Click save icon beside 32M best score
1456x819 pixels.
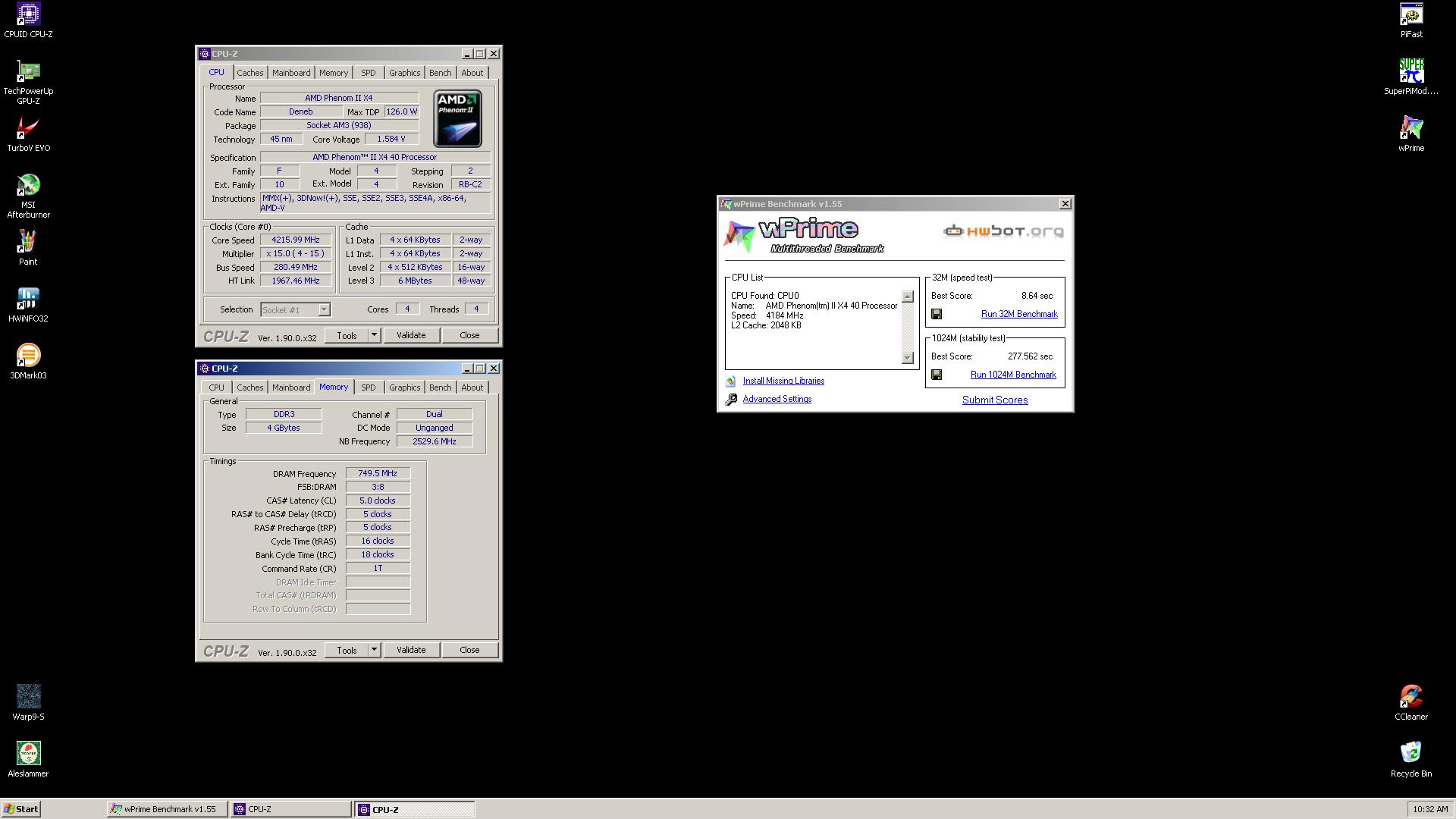(x=937, y=314)
